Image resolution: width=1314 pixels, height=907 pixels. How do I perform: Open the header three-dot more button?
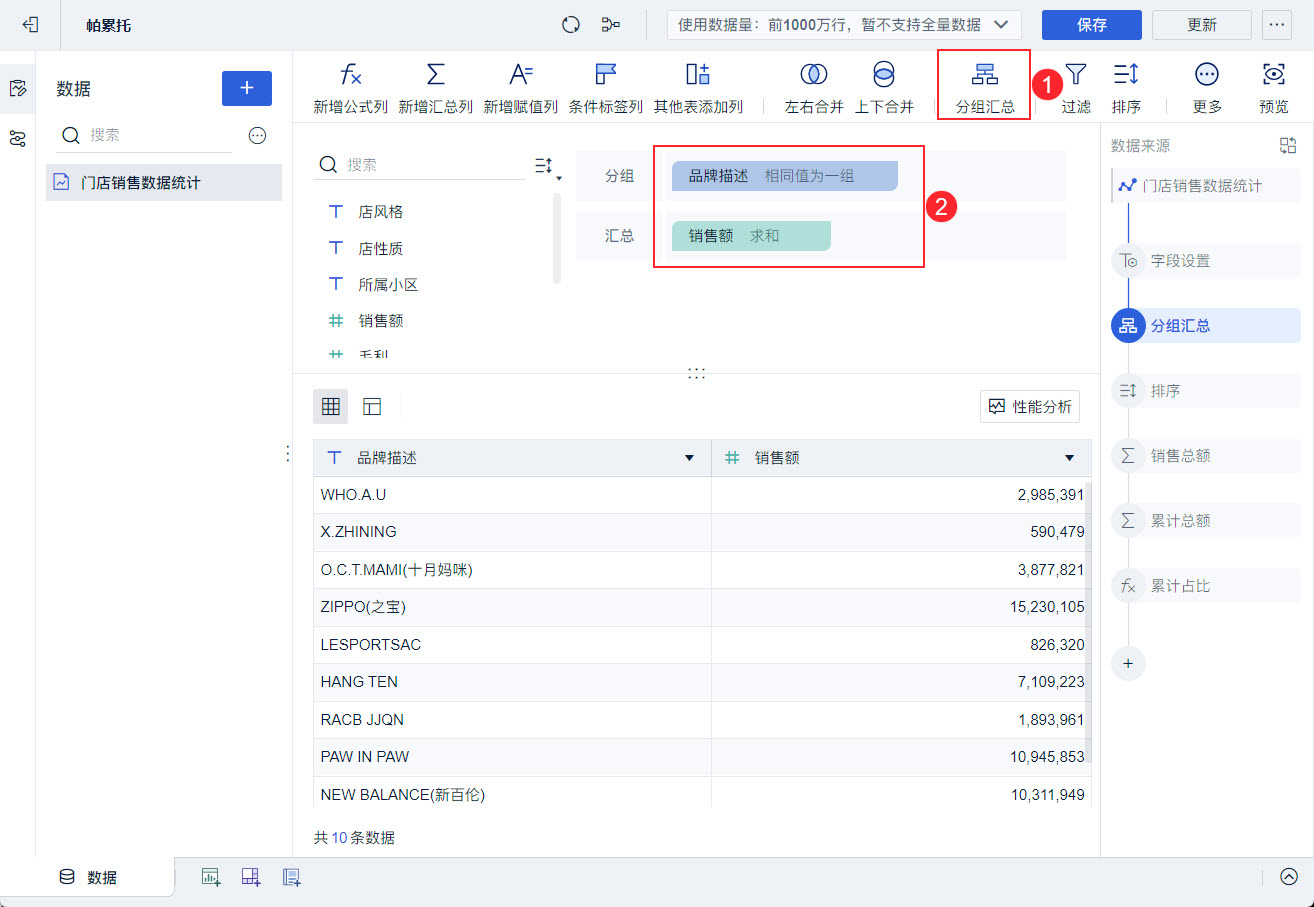[x=1277, y=25]
